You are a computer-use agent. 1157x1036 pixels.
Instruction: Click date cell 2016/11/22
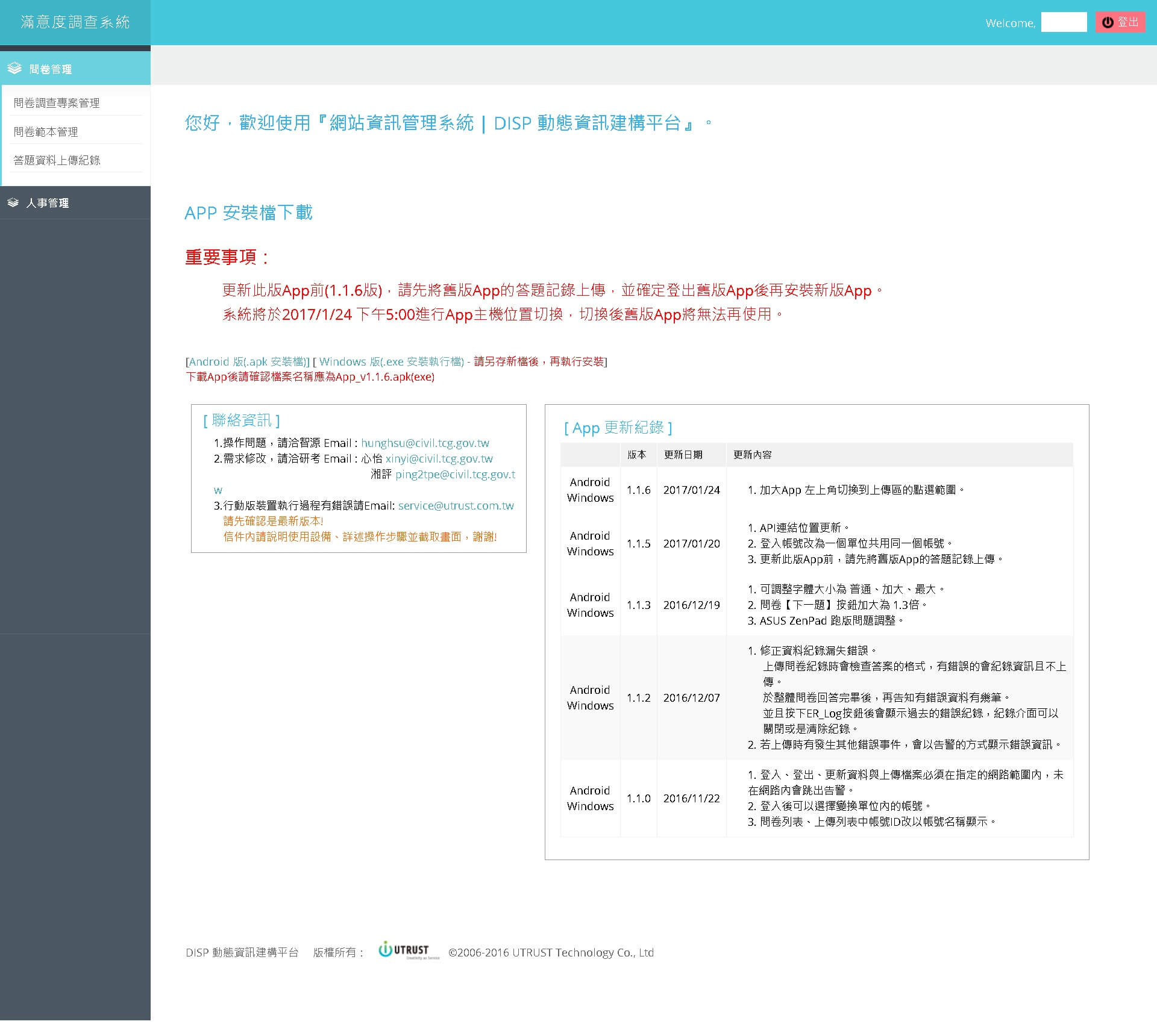coord(692,799)
